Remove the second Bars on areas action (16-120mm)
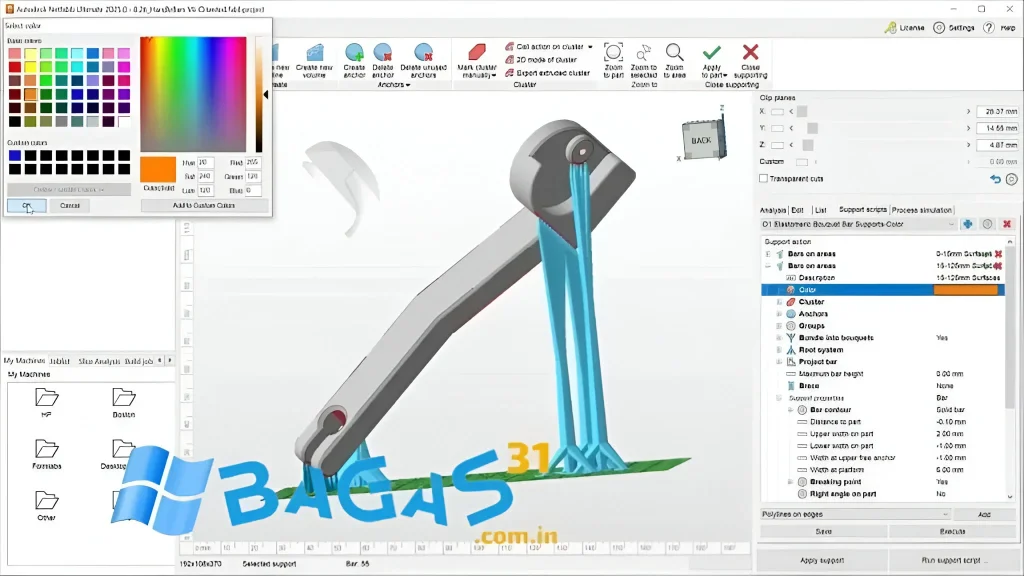Screen dimensions: 1024x576 tap(998, 266)
